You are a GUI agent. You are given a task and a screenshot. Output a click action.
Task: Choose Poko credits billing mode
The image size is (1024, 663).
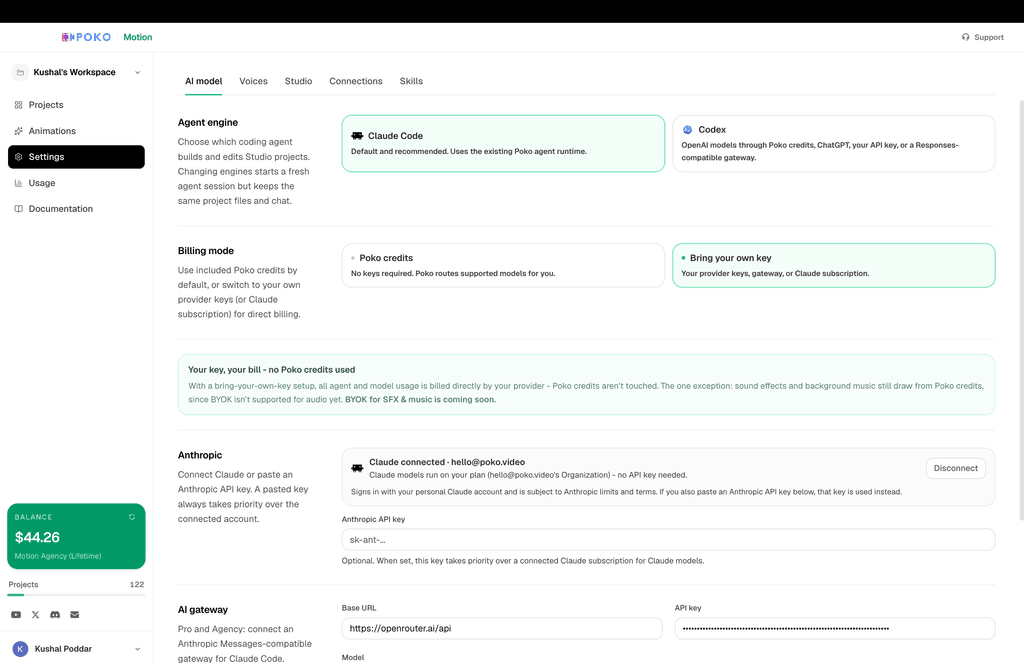pos(503,265)
